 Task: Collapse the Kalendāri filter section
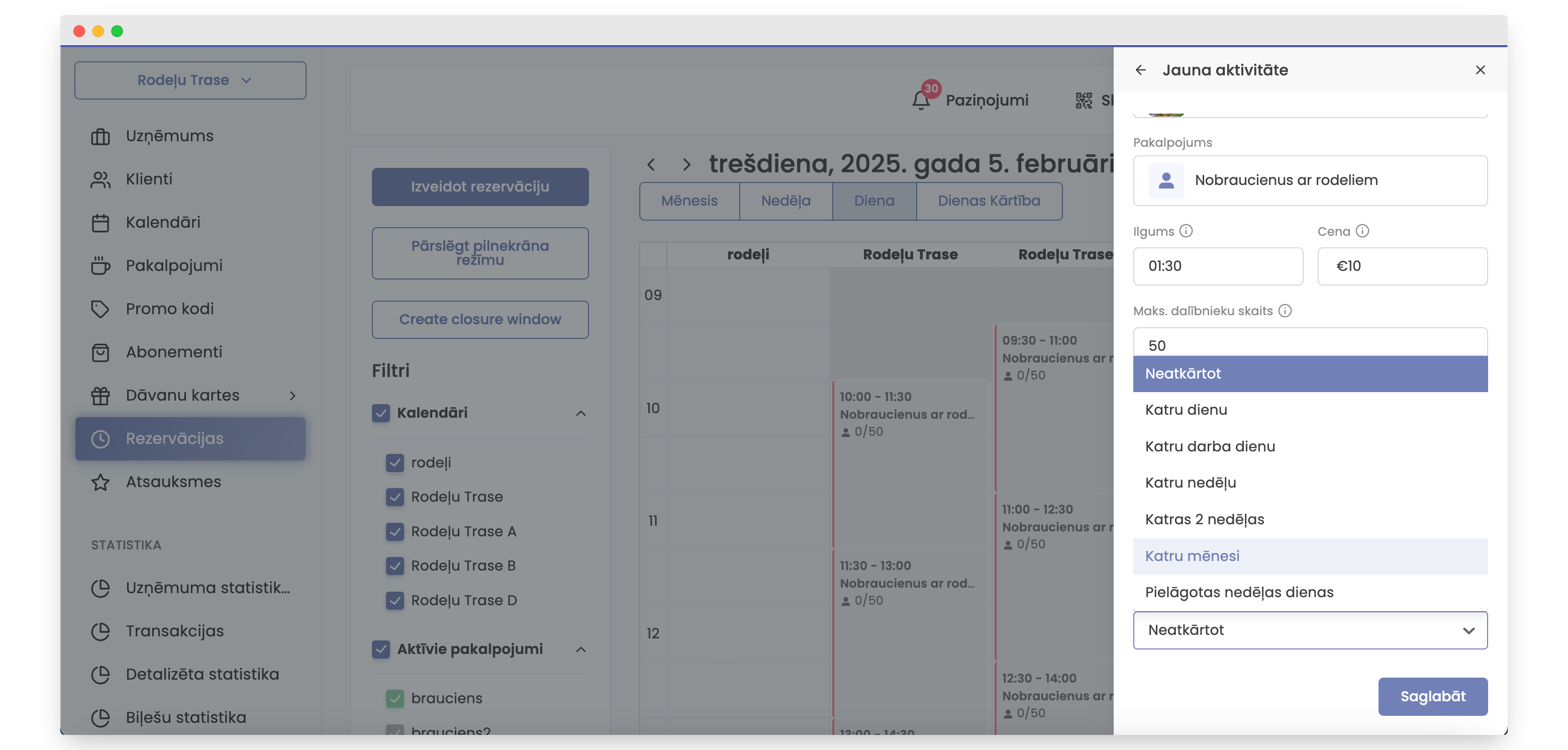[580, 413]
